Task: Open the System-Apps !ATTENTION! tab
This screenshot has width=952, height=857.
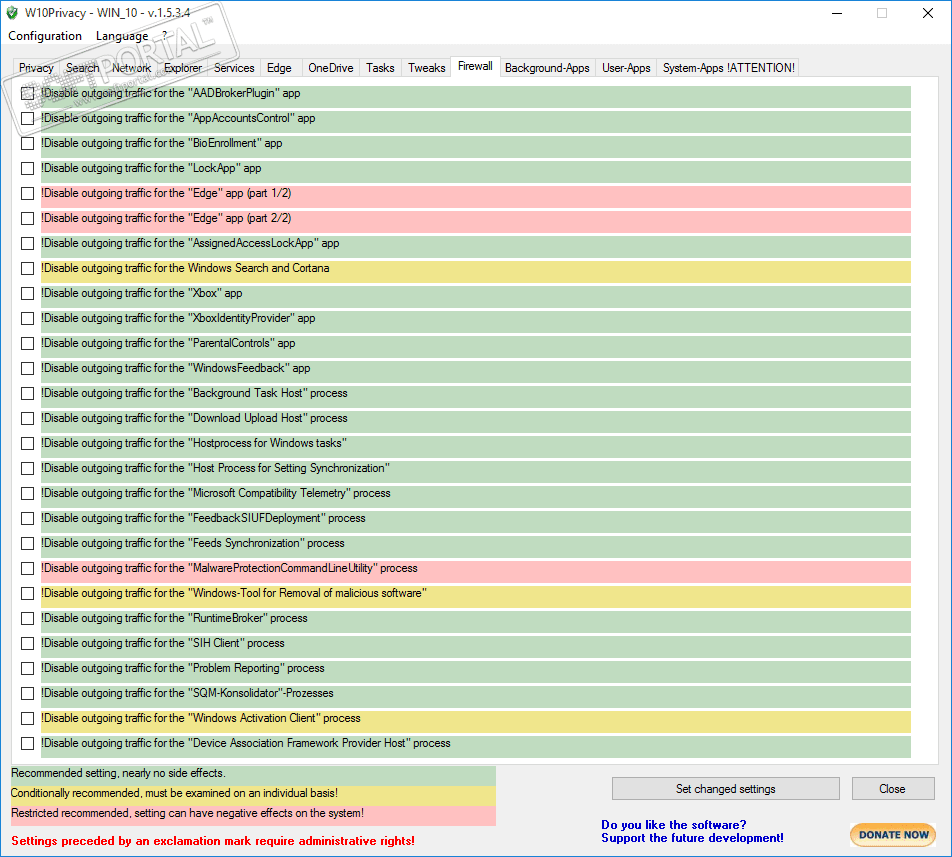Action: (729, 68)
